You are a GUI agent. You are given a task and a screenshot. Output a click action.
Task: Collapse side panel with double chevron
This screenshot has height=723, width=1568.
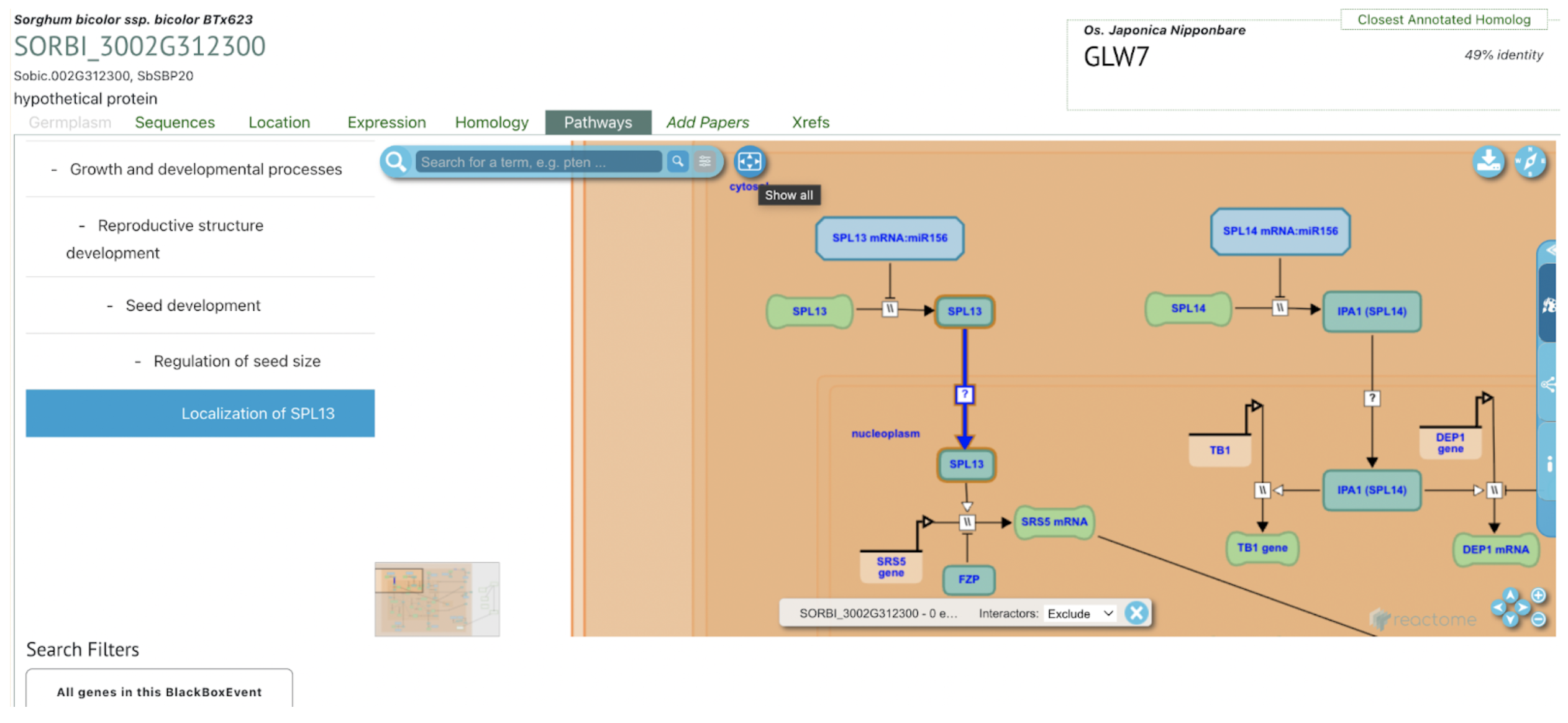coord(1551,251)
